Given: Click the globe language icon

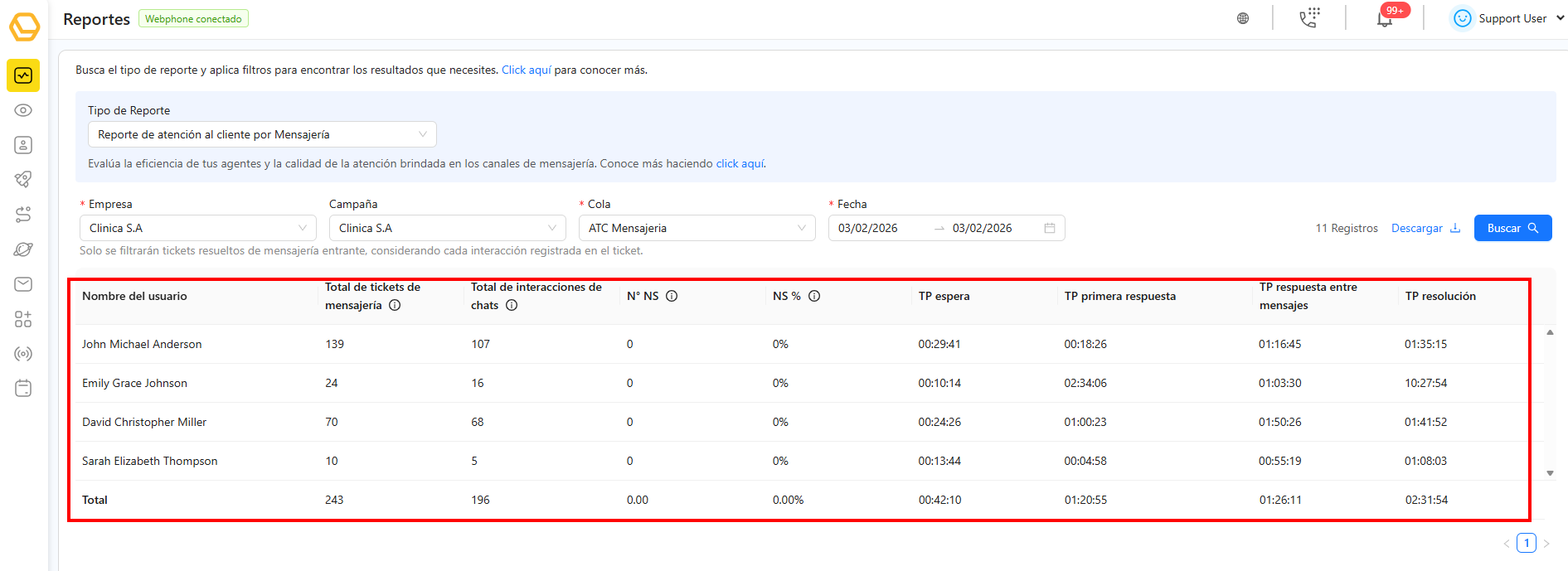Looking at the screenshot, I should [x=1242, y=18].
